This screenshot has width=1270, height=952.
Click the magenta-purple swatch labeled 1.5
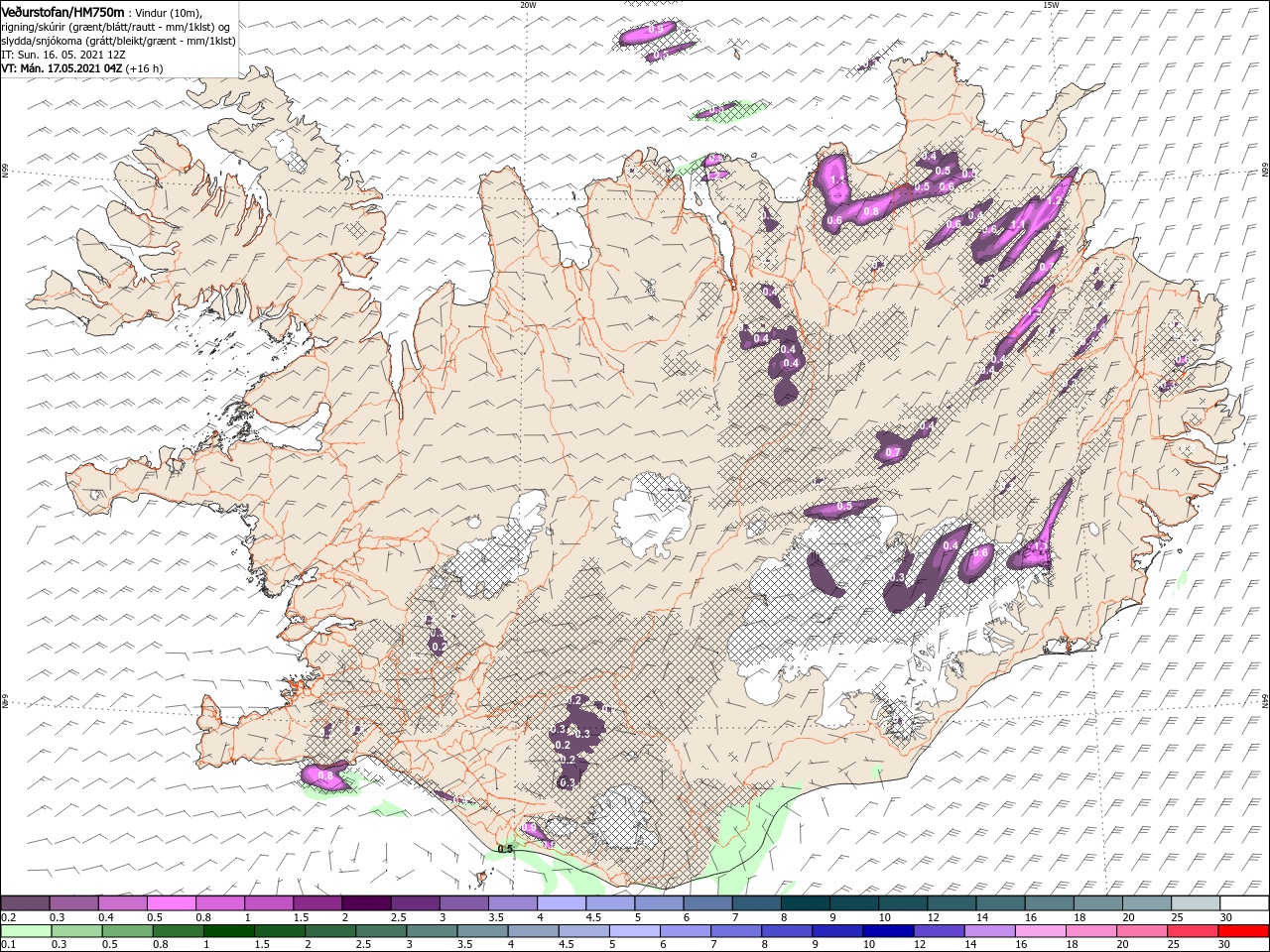317,903
